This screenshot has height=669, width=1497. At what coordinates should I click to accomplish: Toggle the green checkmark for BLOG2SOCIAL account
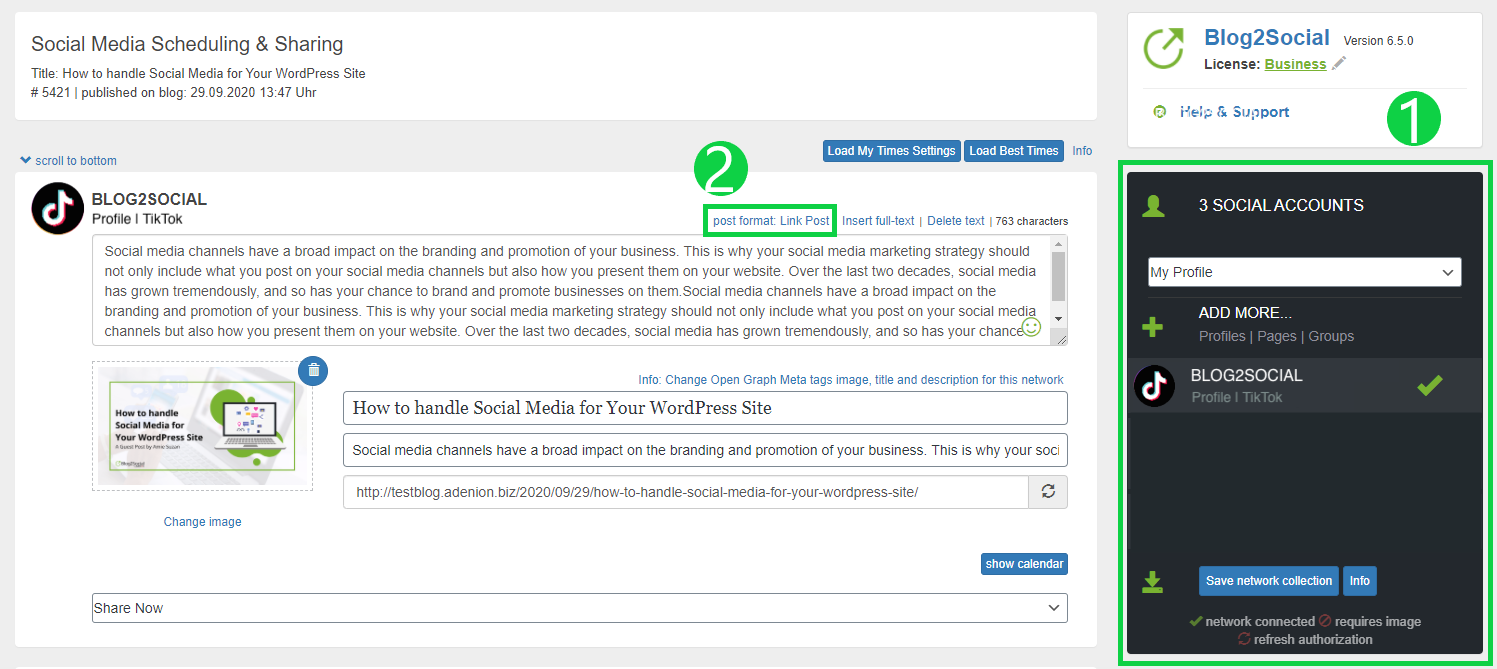[x=1430, y=385]
